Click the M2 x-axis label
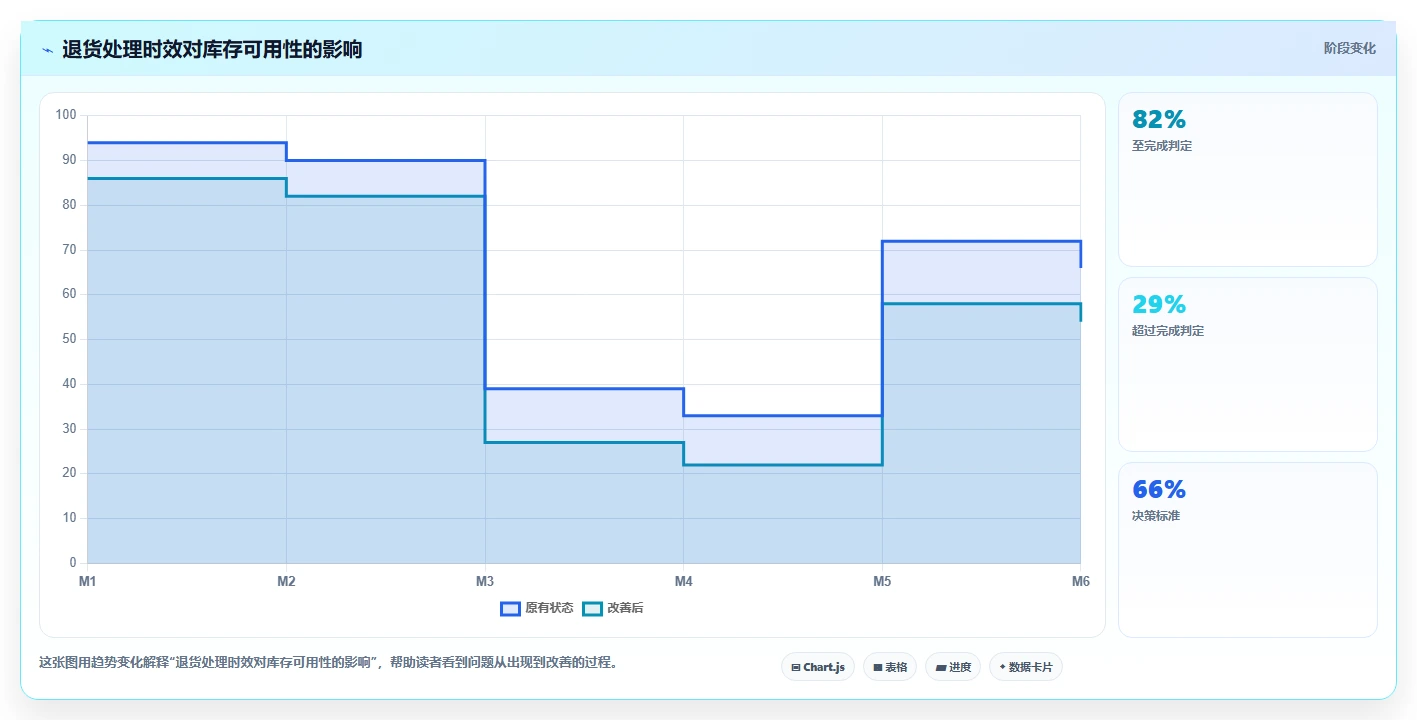 286,581
